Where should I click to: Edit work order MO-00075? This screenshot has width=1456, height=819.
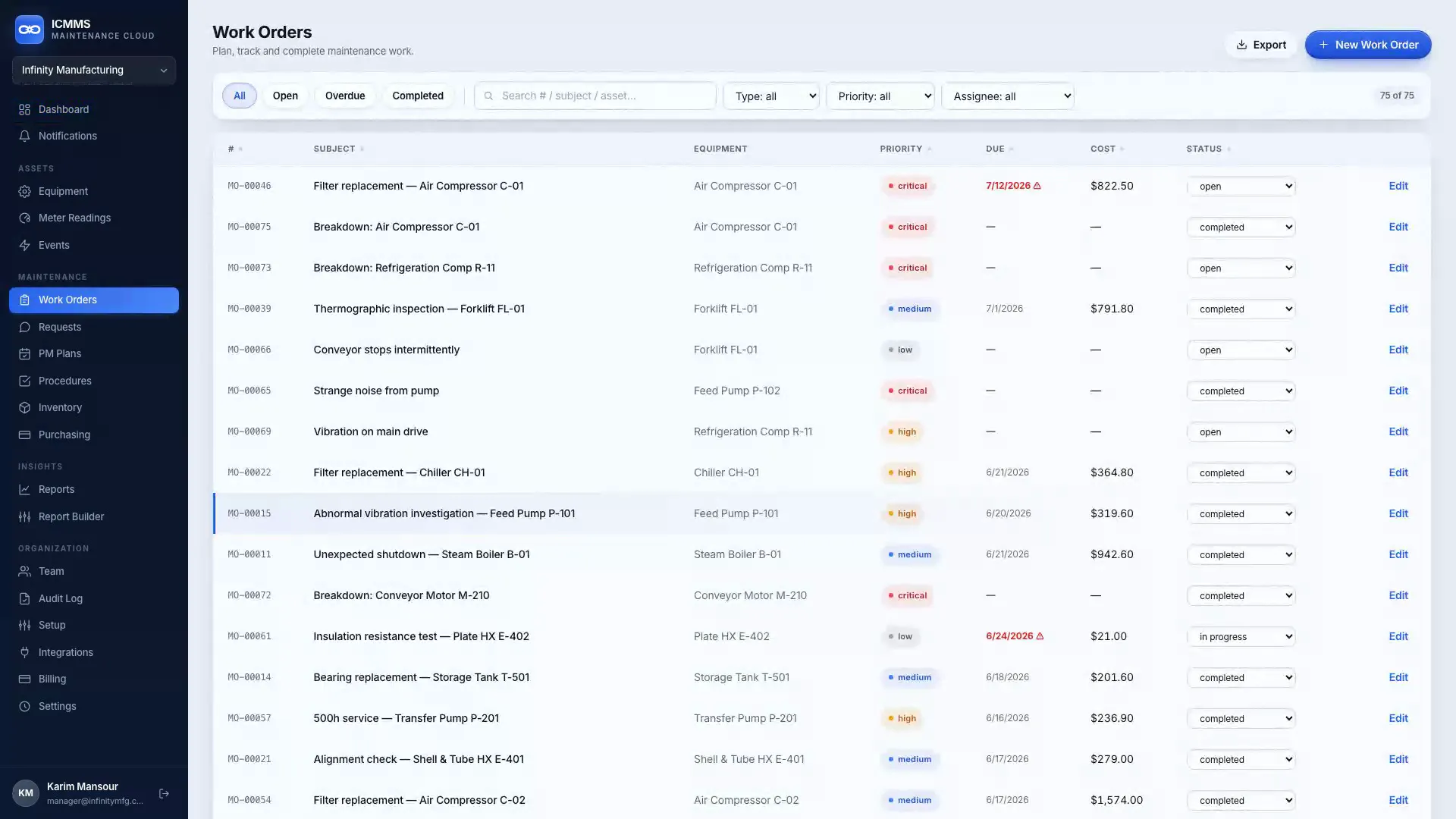1398,227
